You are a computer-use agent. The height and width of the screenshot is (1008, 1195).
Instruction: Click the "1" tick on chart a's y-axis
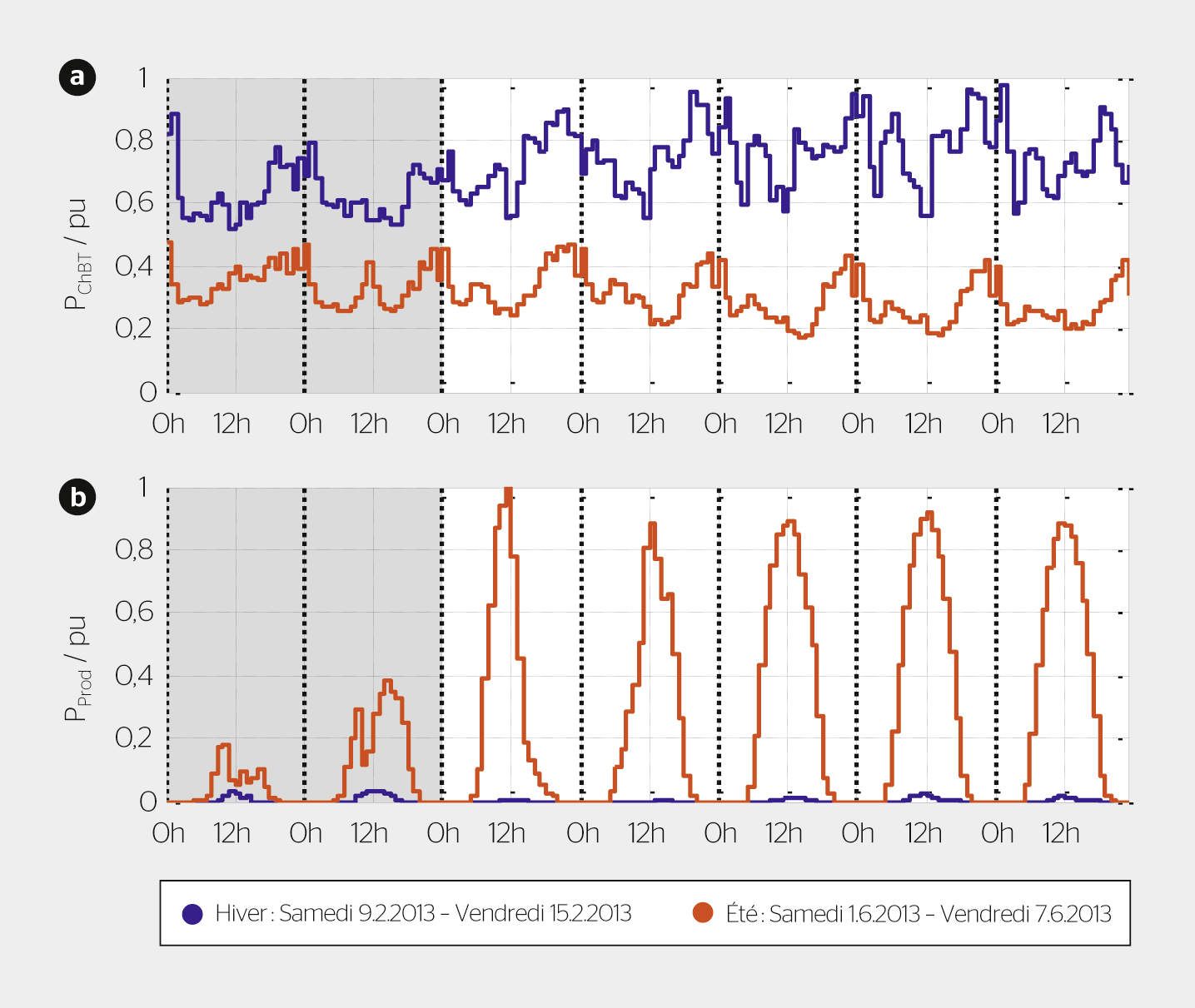142,78
